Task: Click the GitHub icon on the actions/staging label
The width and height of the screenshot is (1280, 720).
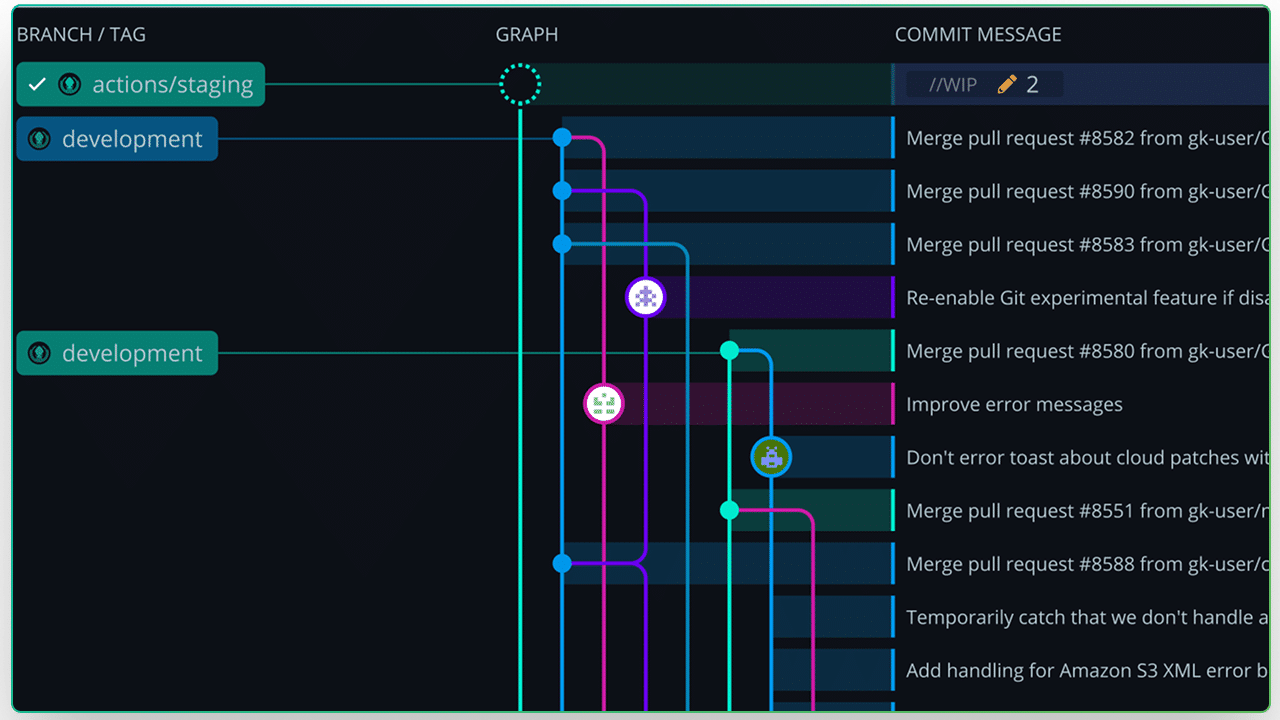Action: 69,84
